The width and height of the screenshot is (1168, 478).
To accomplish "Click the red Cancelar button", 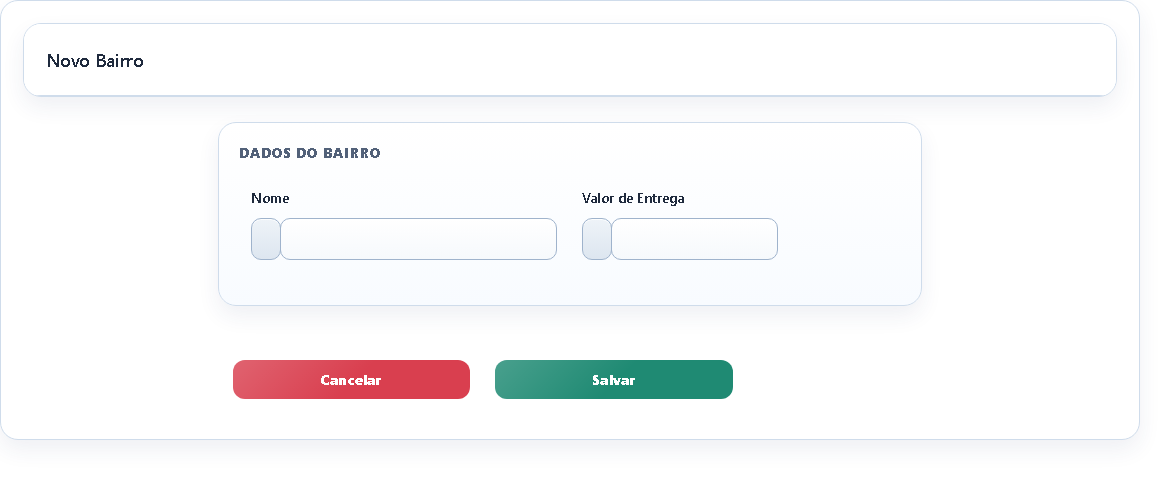I will [352, 380].
